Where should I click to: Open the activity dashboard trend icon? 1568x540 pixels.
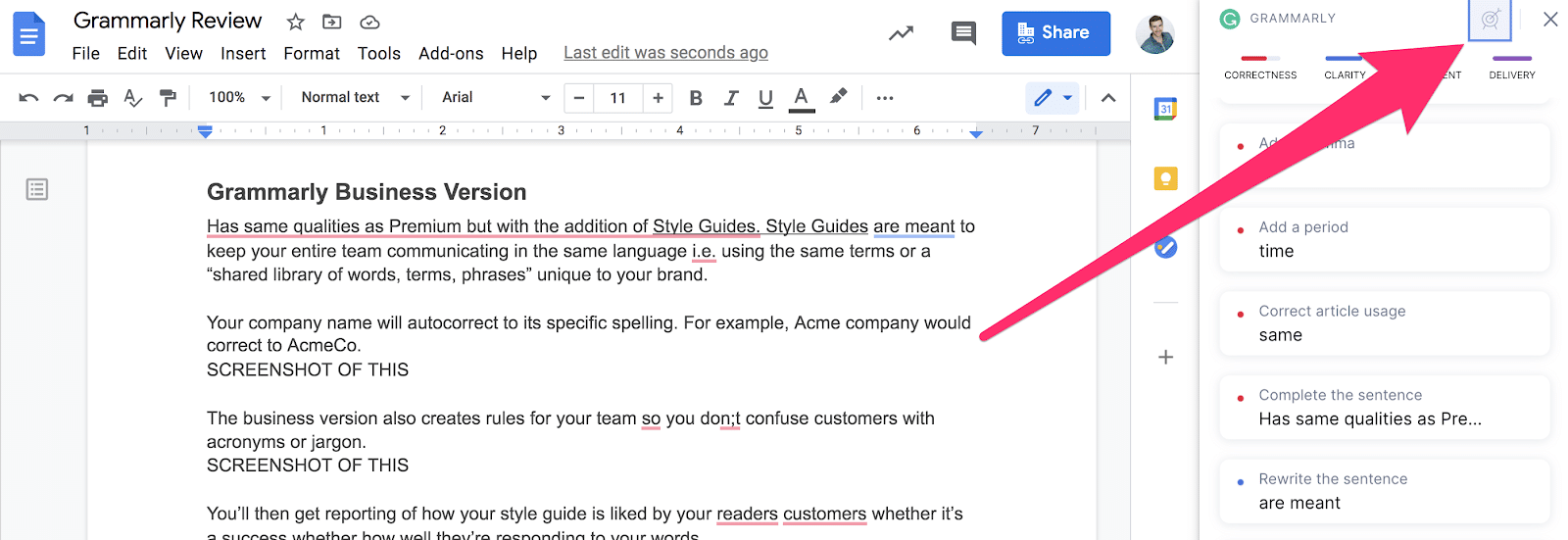(x=901, y=34)
